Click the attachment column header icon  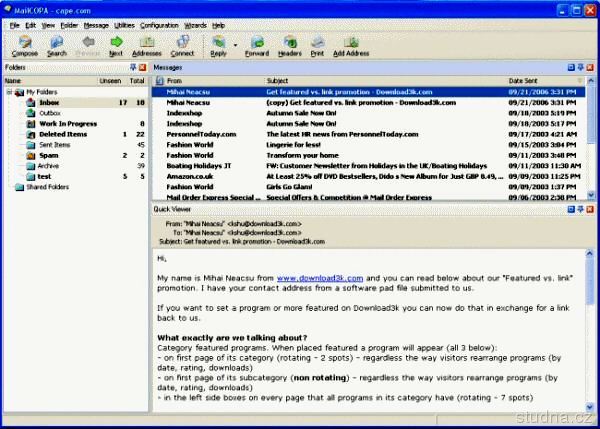pos(160,81)
